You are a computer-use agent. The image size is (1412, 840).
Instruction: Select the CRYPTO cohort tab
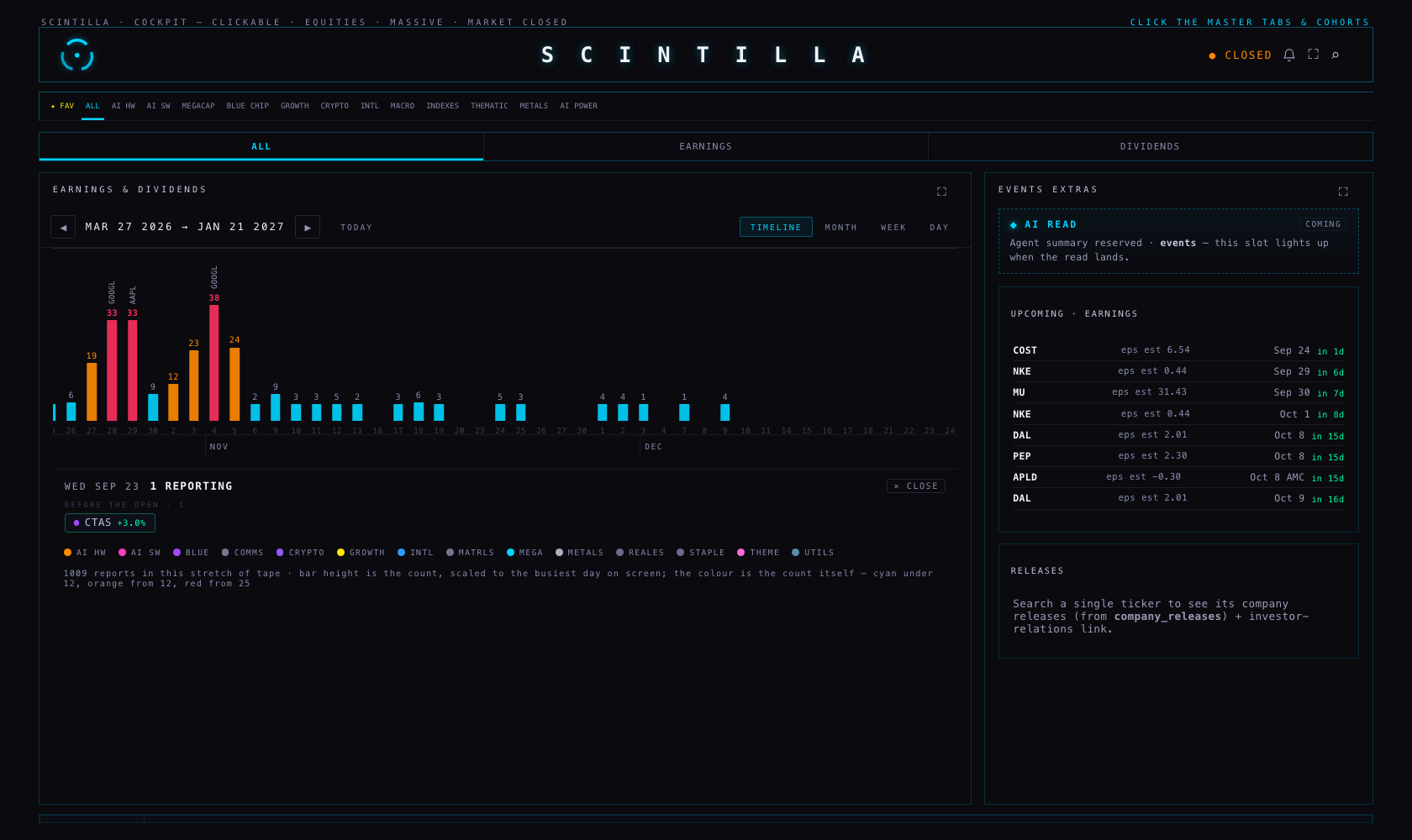point(335,106)
